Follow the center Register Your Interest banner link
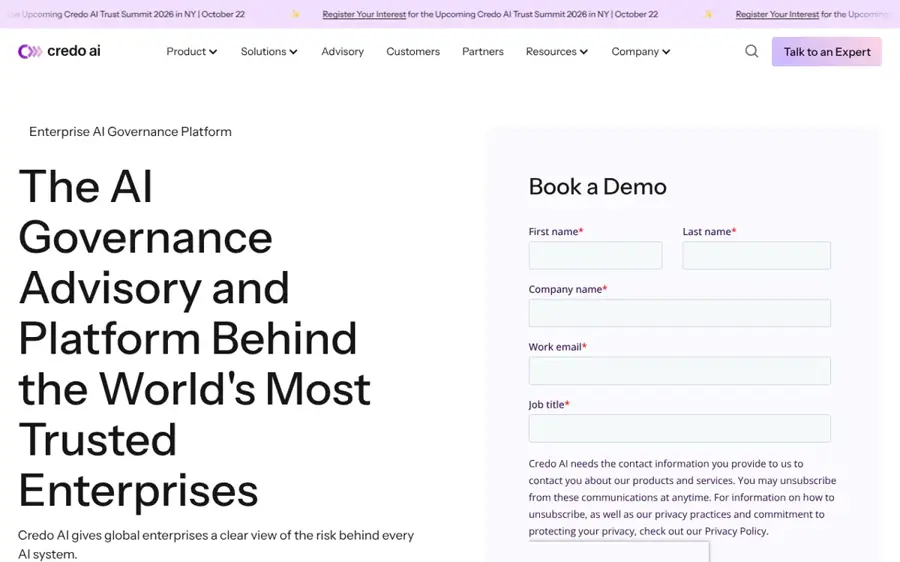This screenshot has height=562, width=900. click(x=364, y=14)
